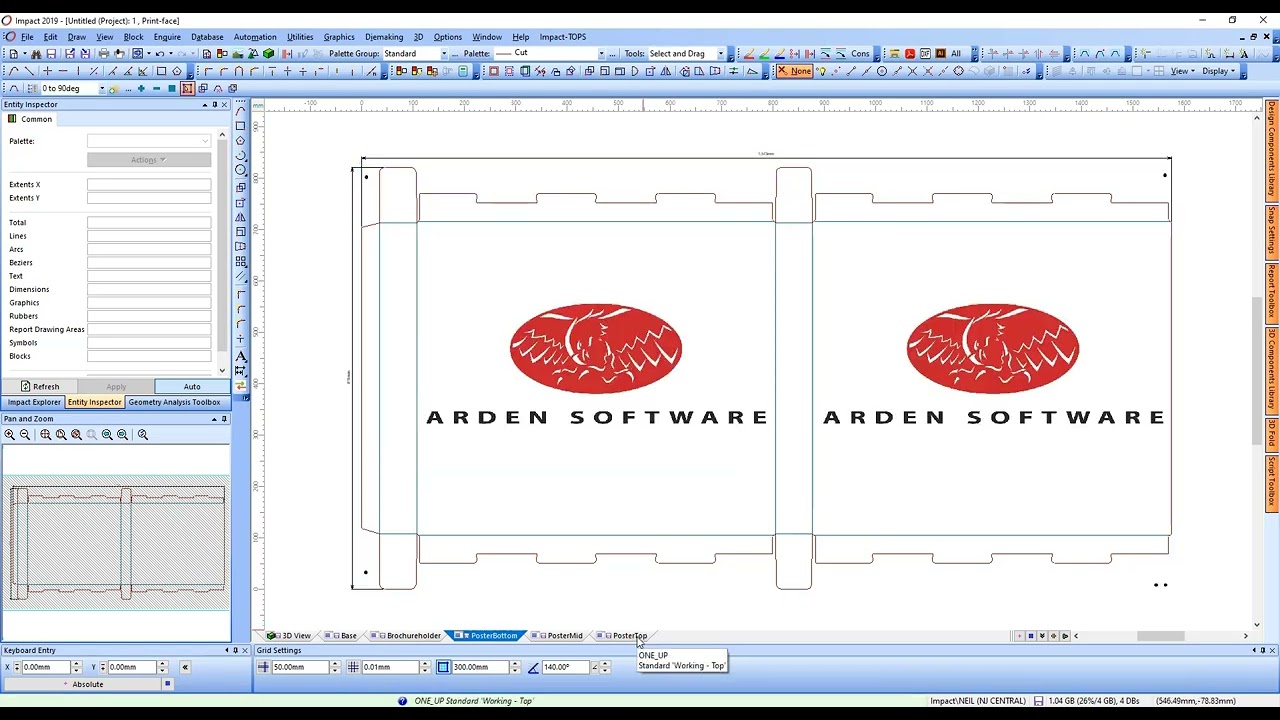1280x720 pixels.
Task: Toggle the None snap mode
Action: (796, 71)
